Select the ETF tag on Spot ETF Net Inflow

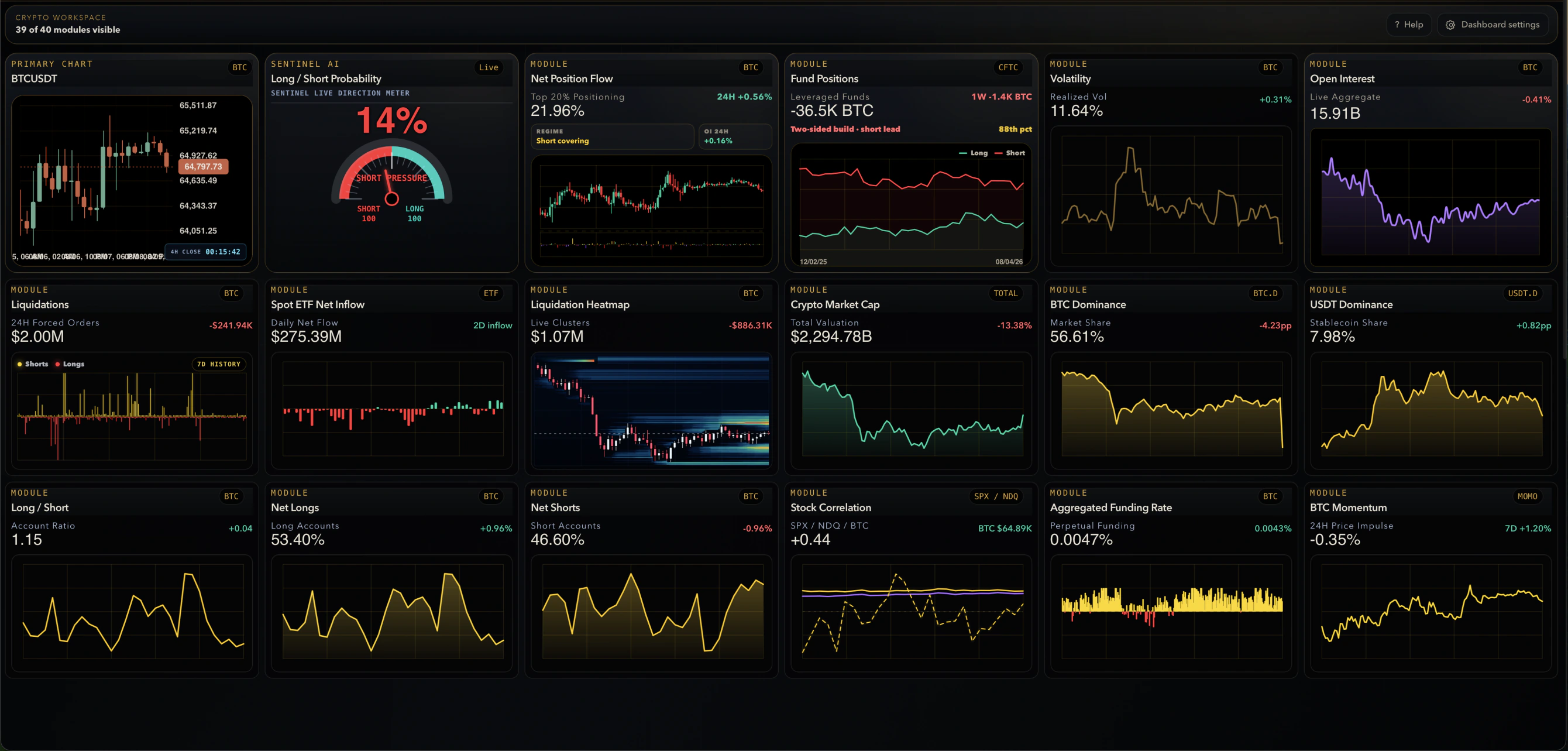[491, 294]
